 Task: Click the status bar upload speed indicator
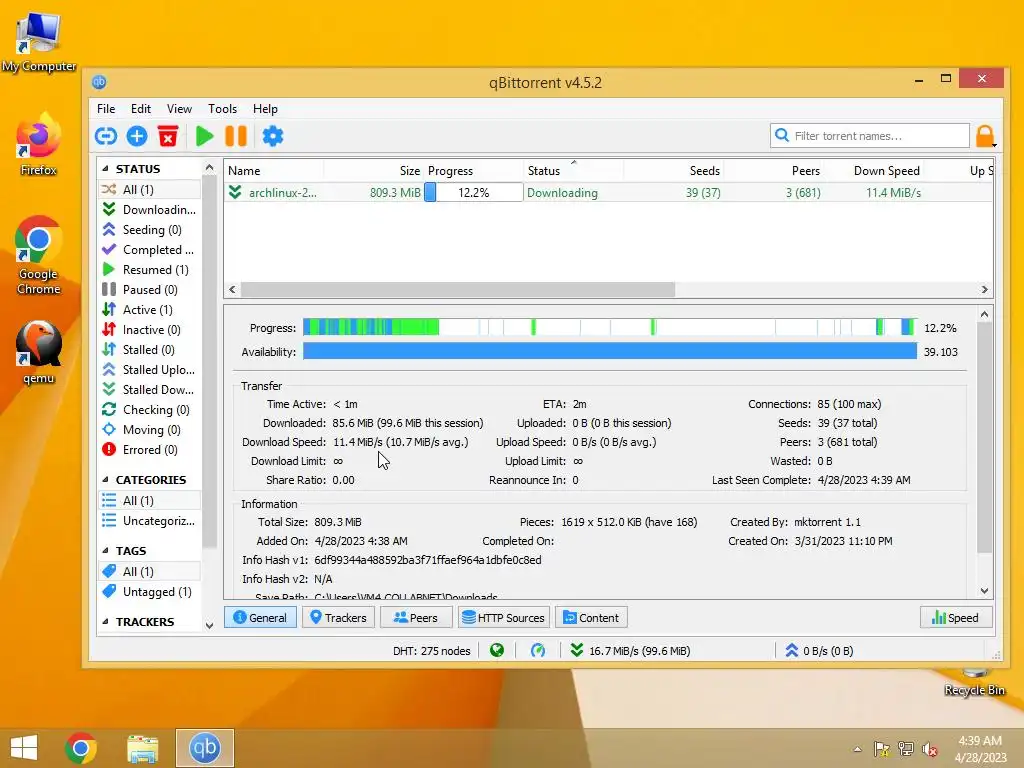[819, 650]
